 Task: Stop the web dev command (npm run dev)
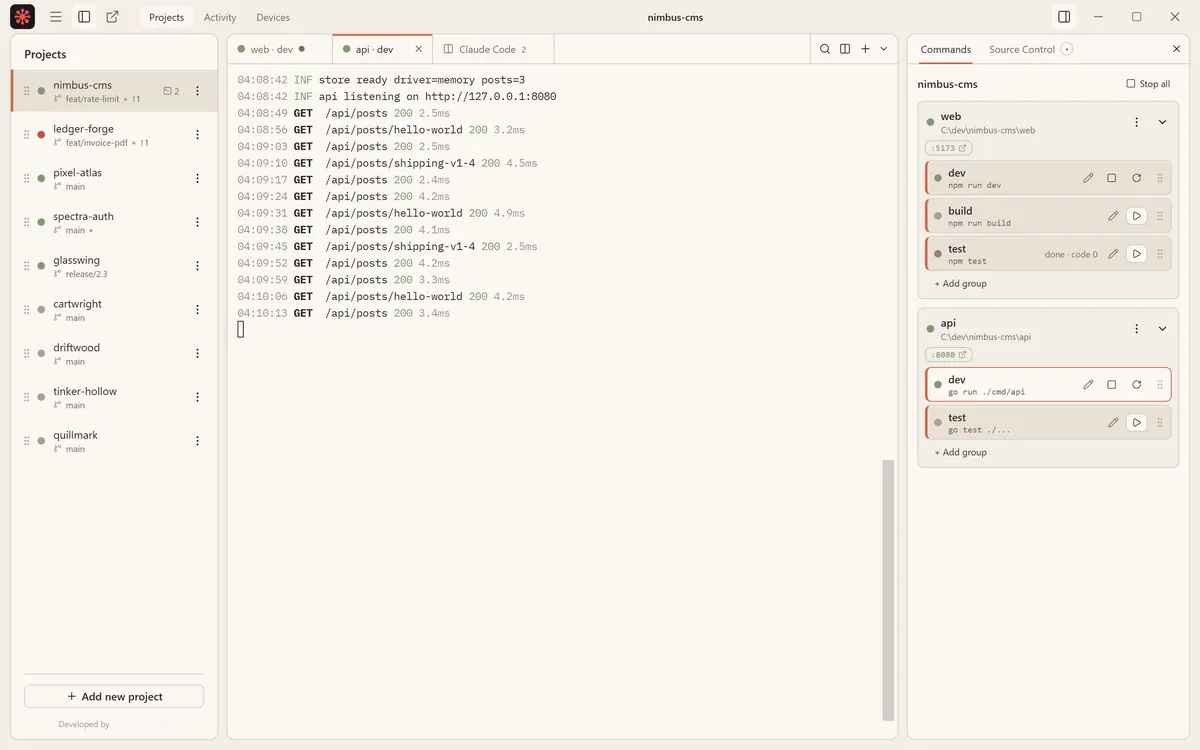click(x=1112, y=178)
